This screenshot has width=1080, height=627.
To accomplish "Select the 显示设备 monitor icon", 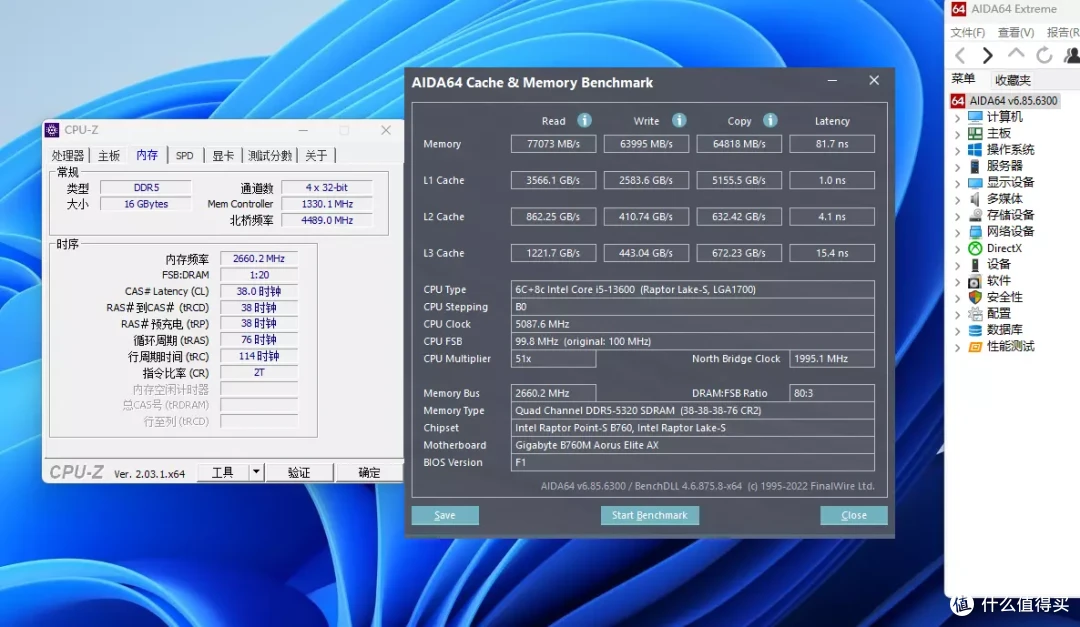I will coord(975,183).
